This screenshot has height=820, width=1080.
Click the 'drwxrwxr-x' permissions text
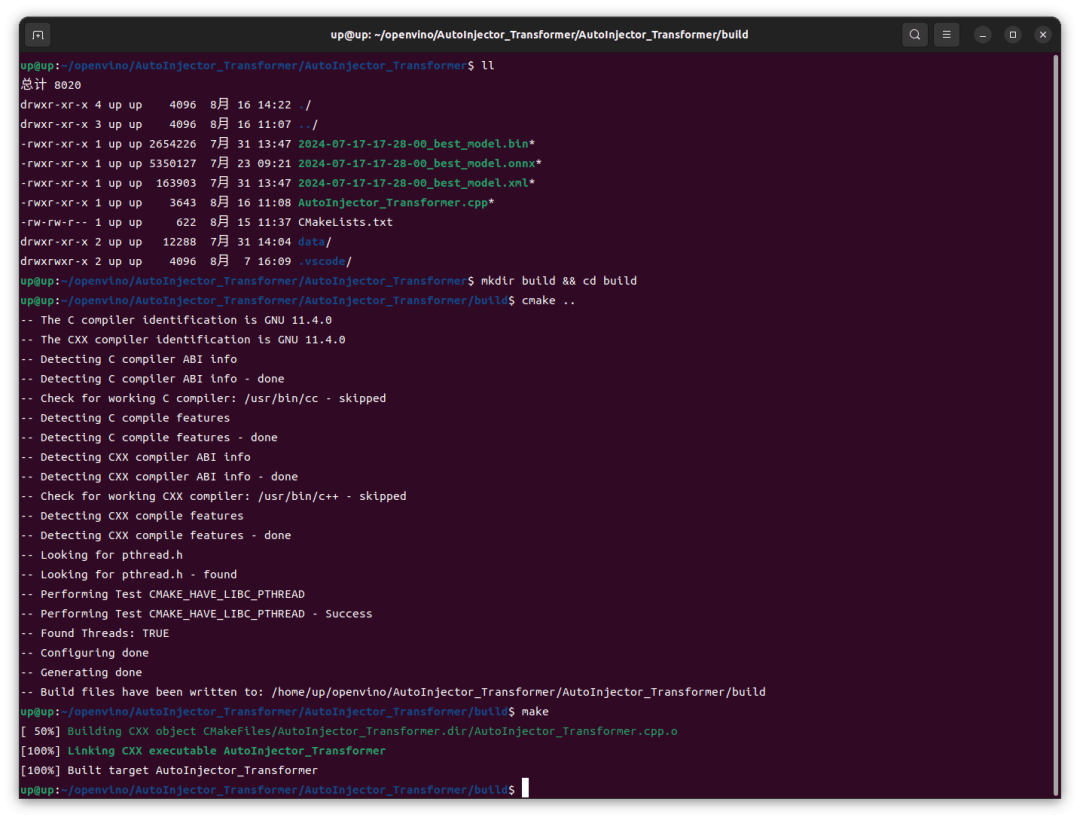[54, 262]
